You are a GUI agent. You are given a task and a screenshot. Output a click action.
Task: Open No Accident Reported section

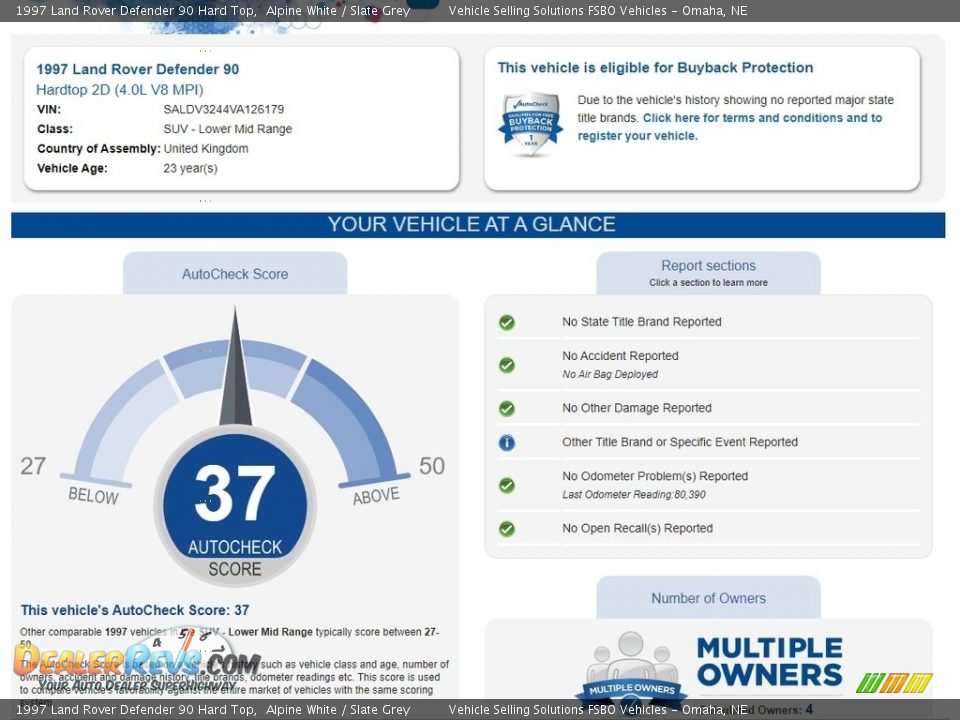click(x=708, y=365)
